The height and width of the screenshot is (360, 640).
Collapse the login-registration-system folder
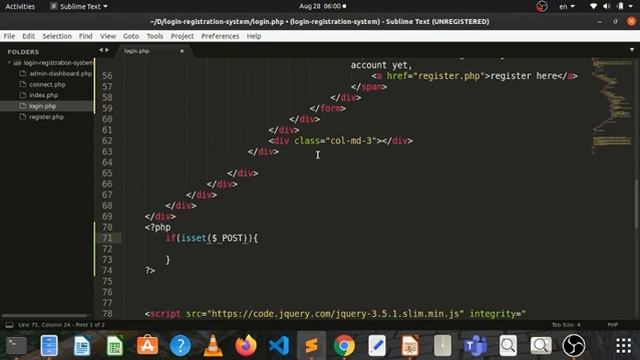coord(9,62)
